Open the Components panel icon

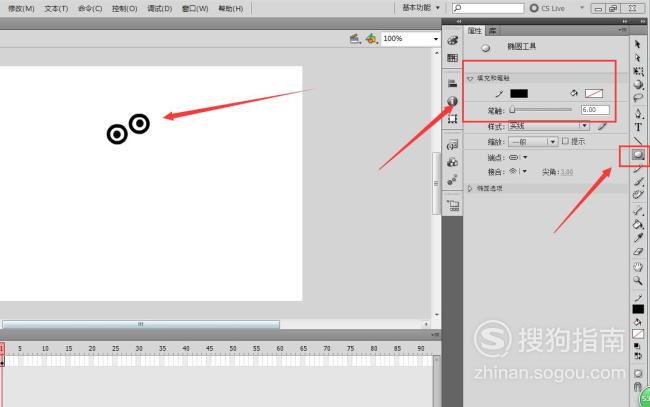pyautogui.click(x=452, y=162)
